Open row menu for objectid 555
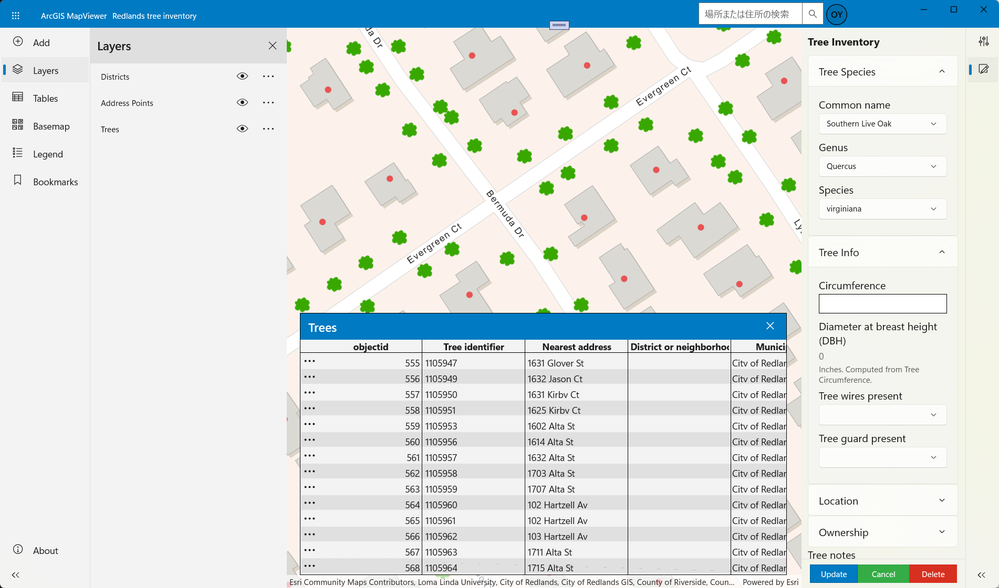The image size is (999, 588). click(310, 361)
